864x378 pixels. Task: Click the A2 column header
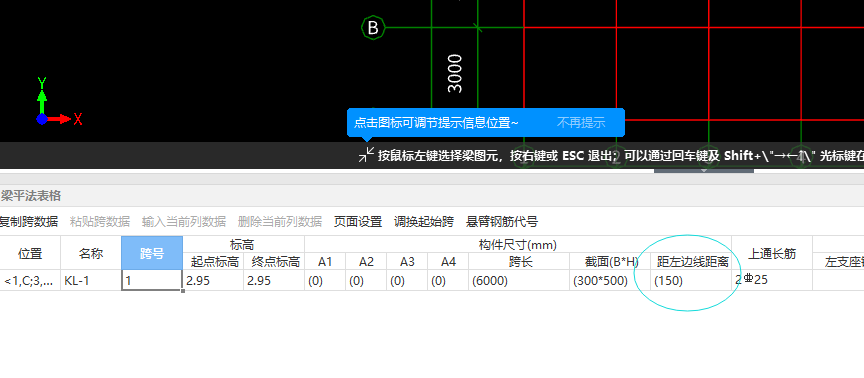(366, 261)
